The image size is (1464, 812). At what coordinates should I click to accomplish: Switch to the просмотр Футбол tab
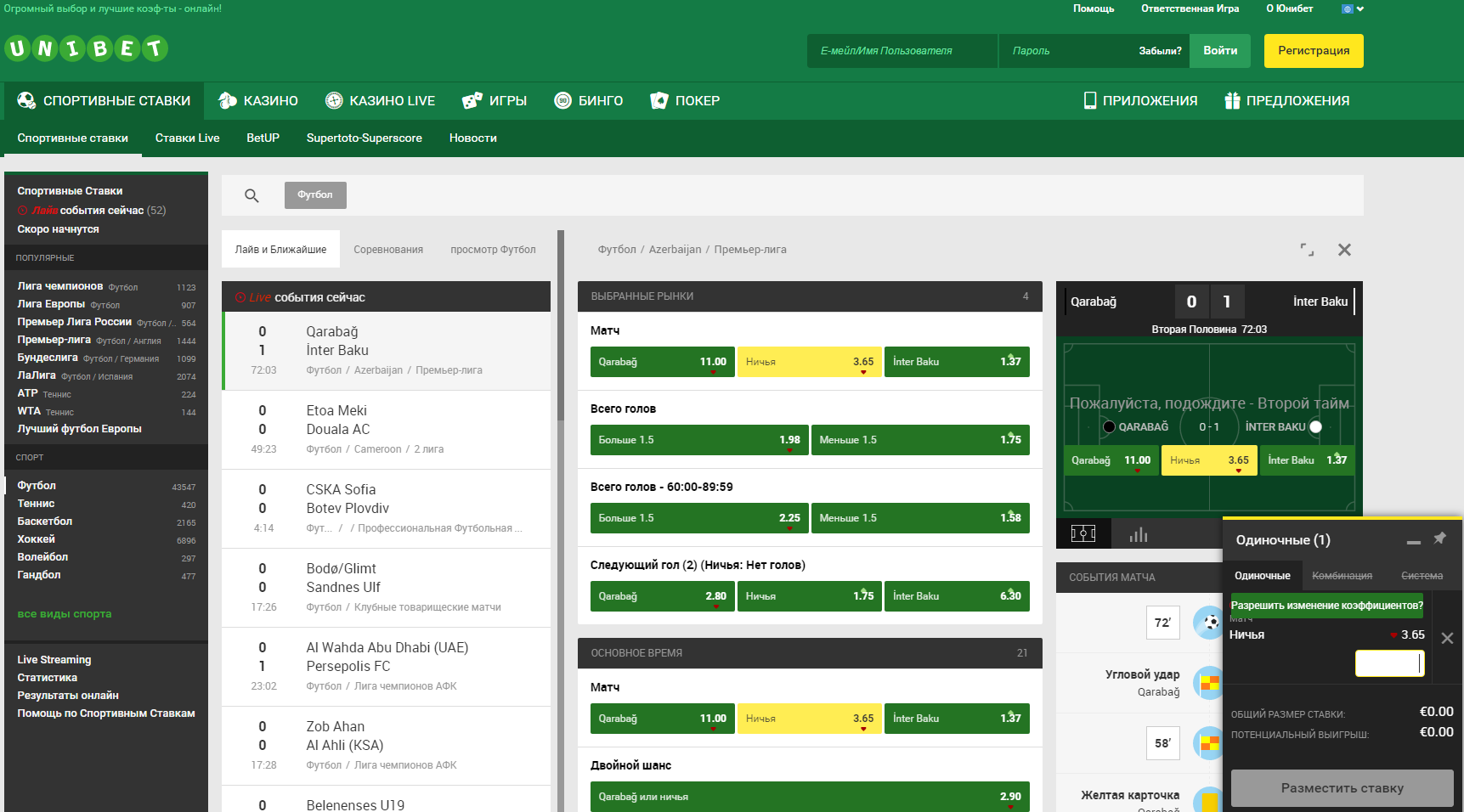[493, 250]
